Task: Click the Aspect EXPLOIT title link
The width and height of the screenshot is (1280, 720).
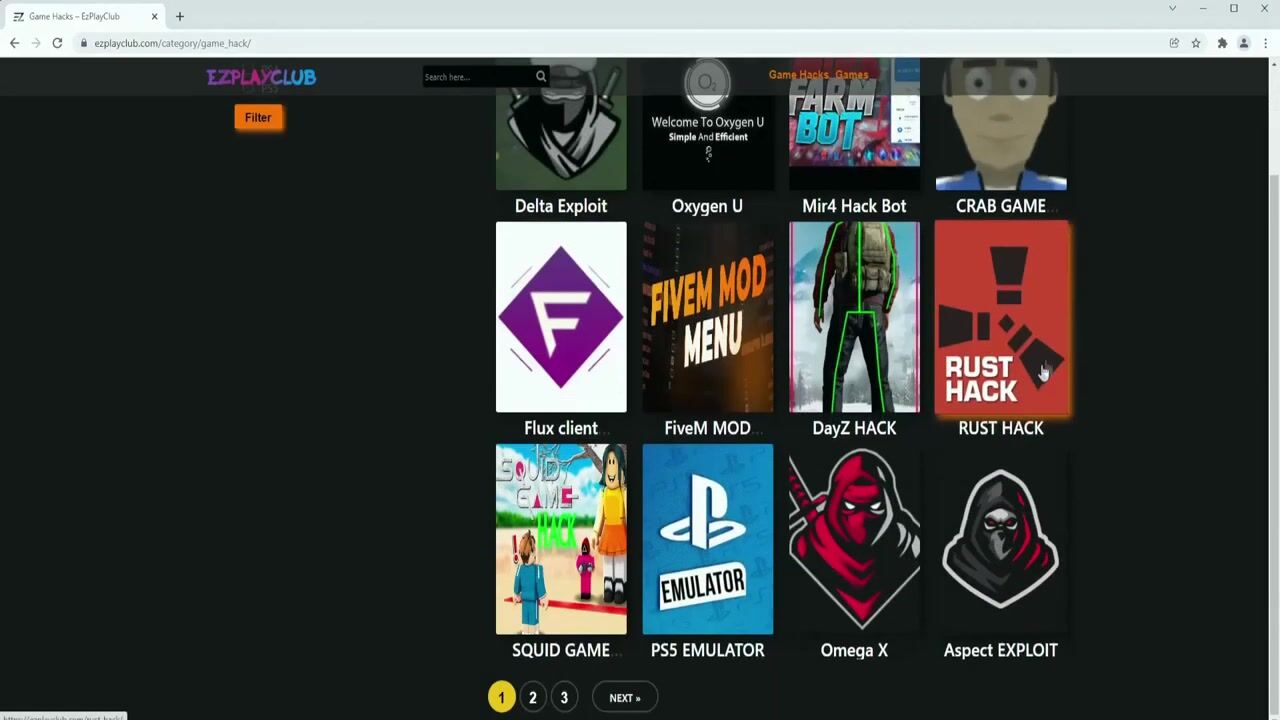Action: click(x=1001, y=650)
